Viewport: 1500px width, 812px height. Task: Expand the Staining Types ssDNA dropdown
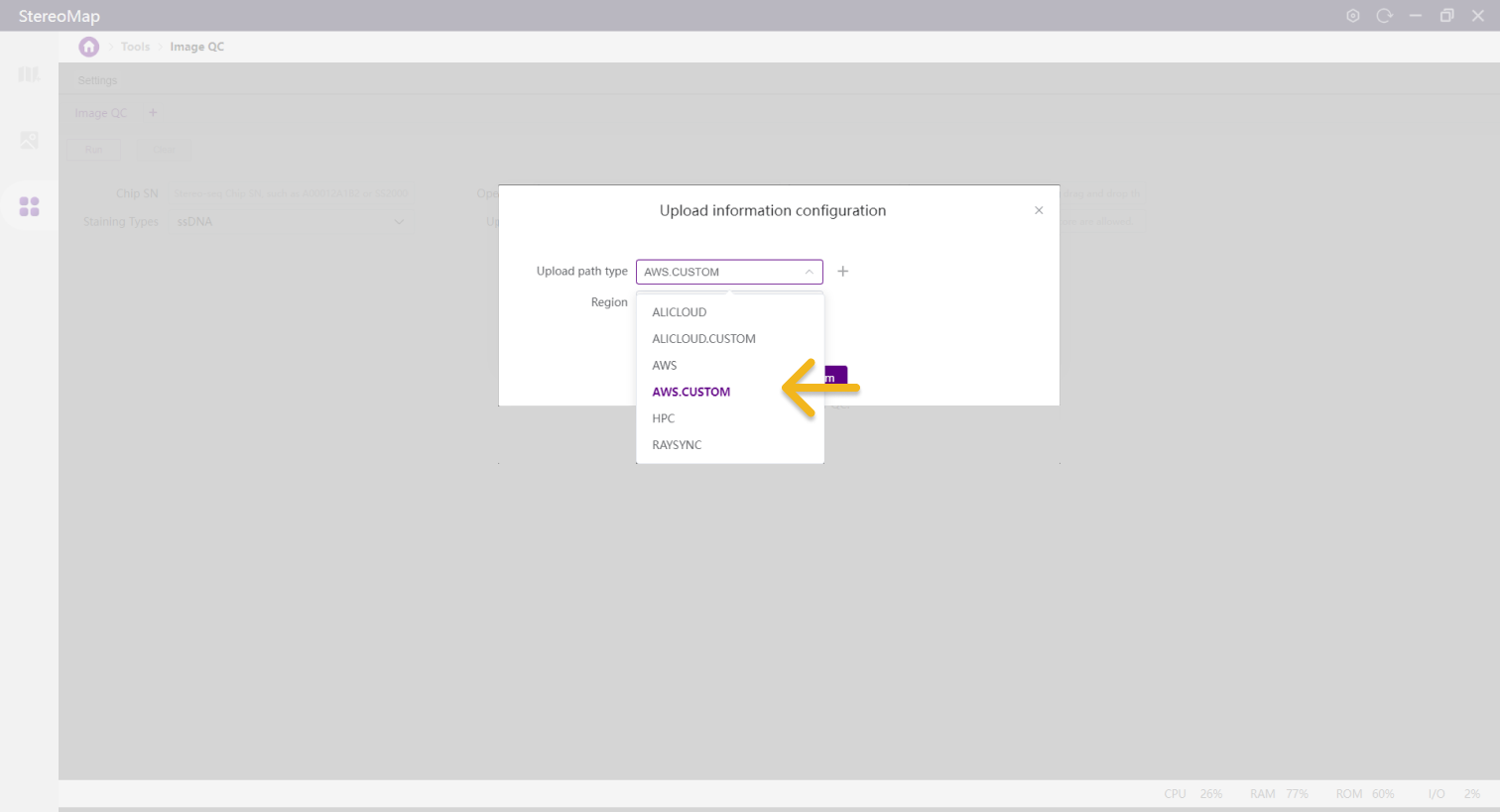tap(399, 222)
